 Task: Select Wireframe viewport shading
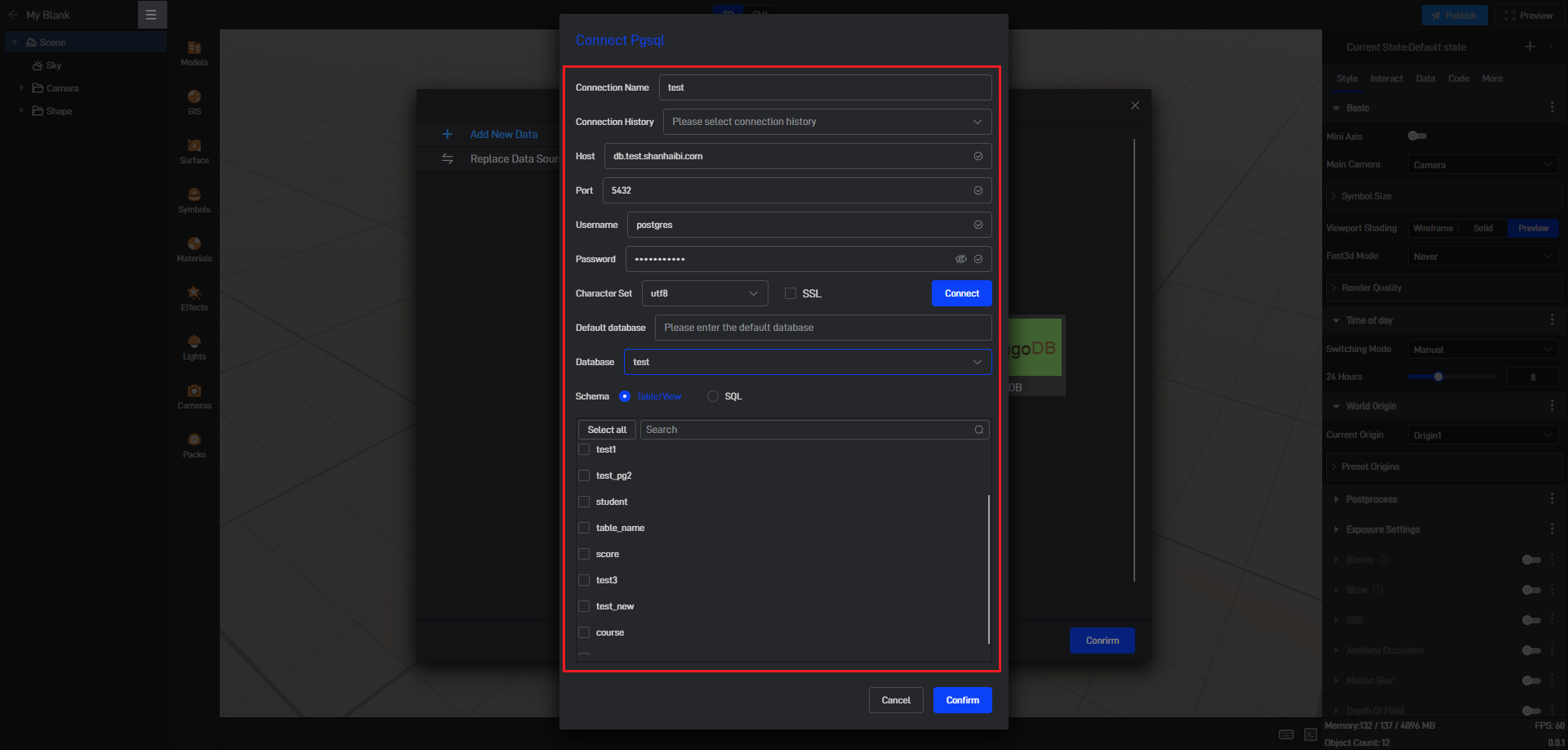1433,228
